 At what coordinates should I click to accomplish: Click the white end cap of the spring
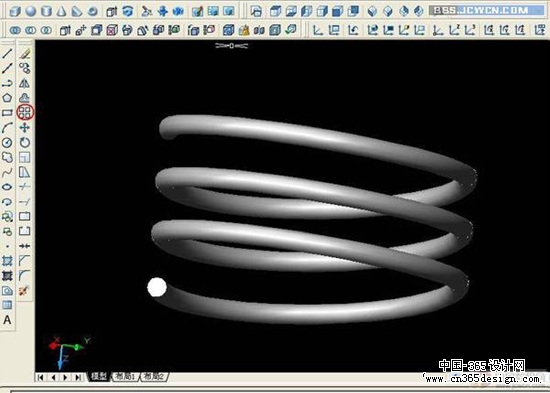tap(157, 287)
